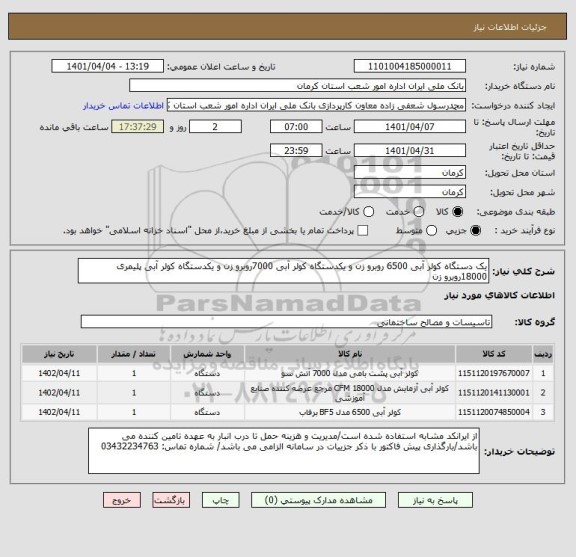Click the item name کولر آبی آزمایش CFM 18000
Screen dimensions: 576x557
(x=350, y=393)
